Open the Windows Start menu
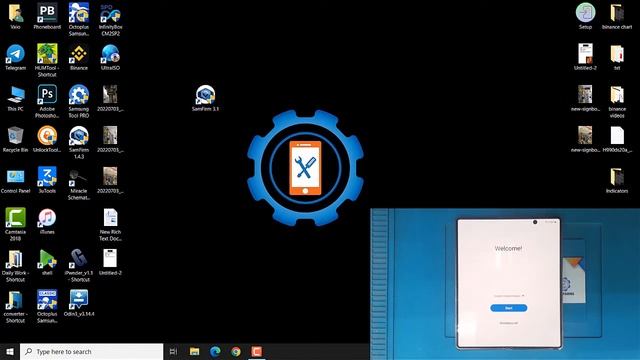 point(10,351)
